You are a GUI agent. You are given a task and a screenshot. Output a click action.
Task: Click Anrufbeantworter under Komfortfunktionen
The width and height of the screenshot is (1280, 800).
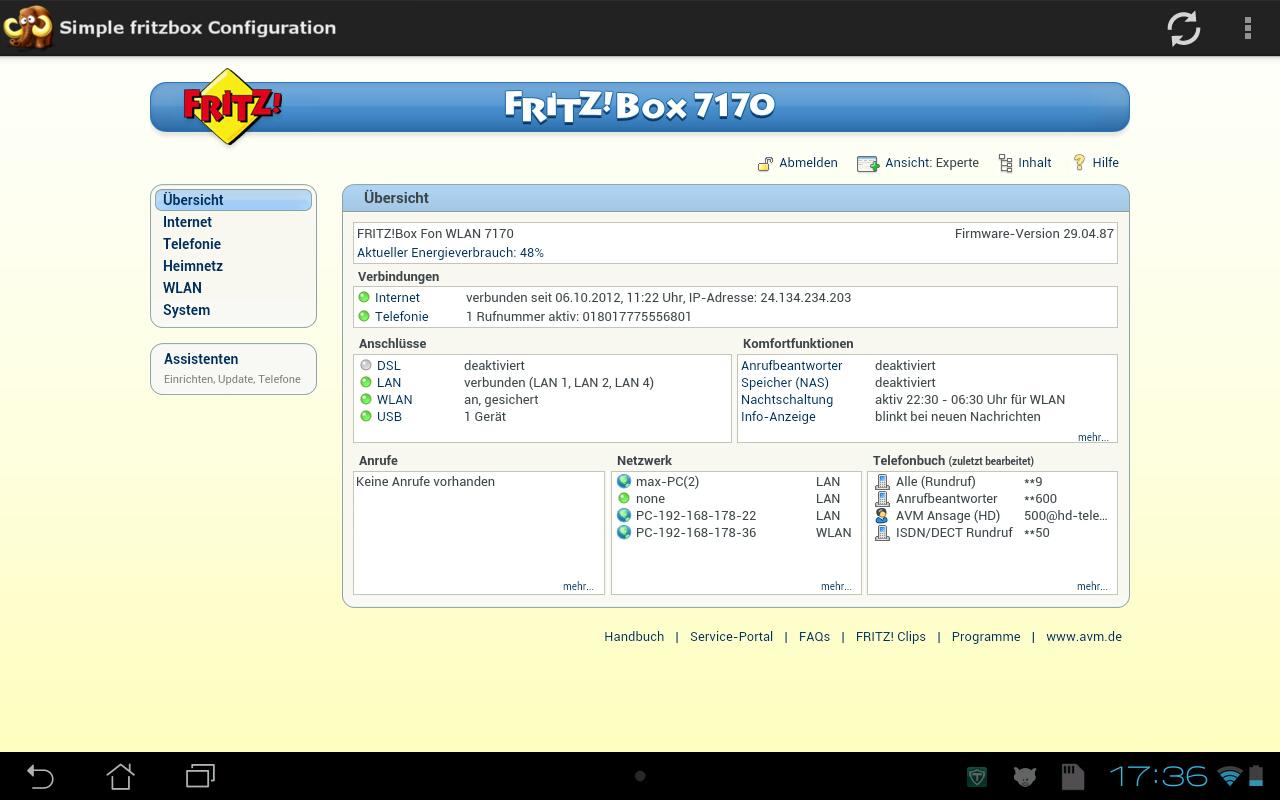pyautogui.click(x=791, y=366)
